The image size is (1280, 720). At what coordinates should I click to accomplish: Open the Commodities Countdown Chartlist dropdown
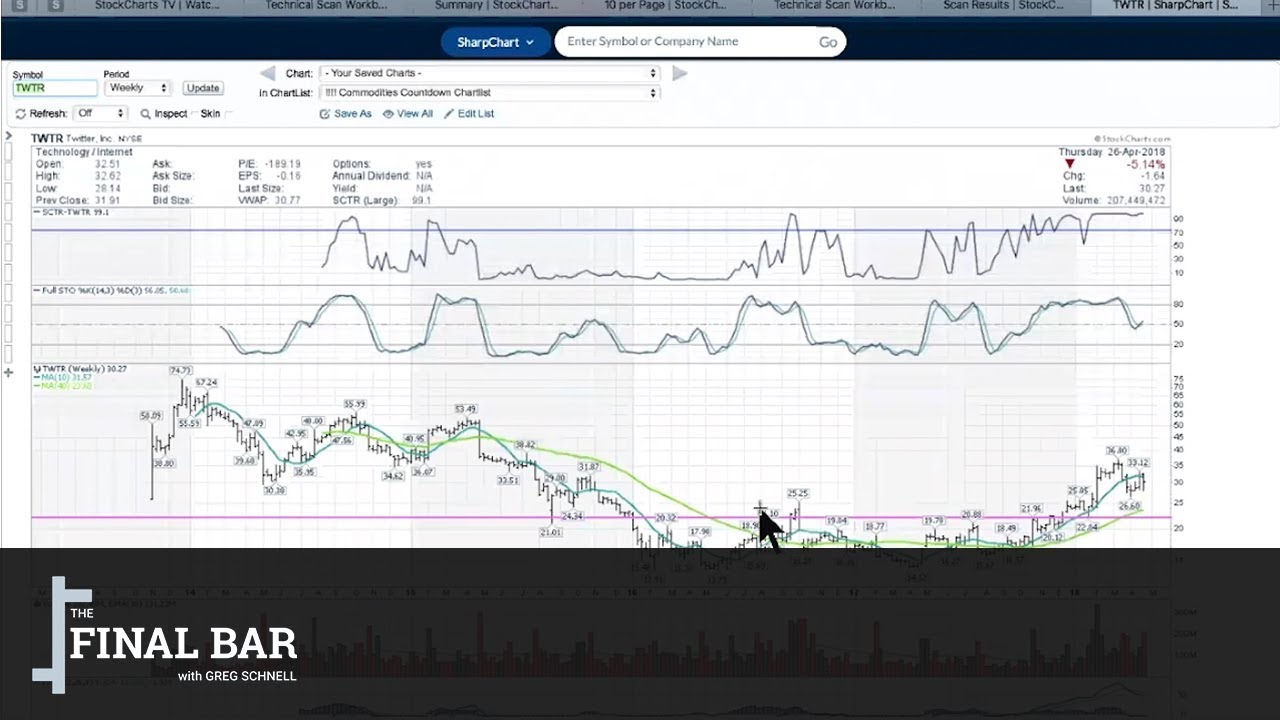[489, 93]
